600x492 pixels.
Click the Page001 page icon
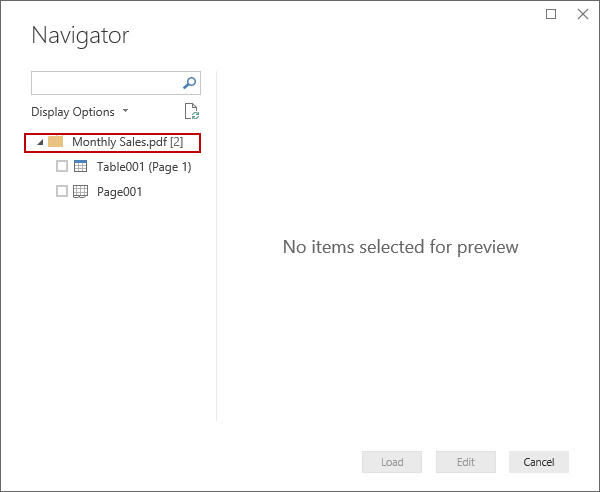tap(82, 191)
